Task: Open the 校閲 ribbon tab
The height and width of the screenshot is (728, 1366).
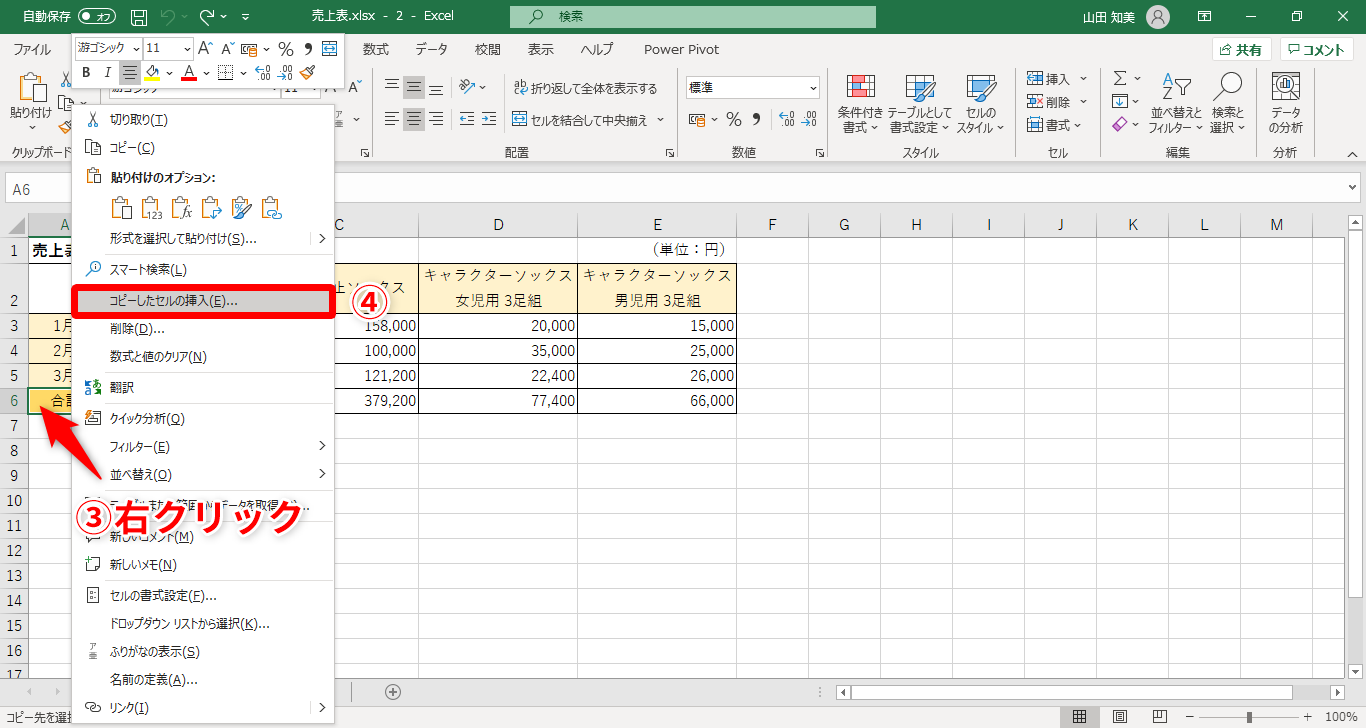Action: tap(487, 49)
